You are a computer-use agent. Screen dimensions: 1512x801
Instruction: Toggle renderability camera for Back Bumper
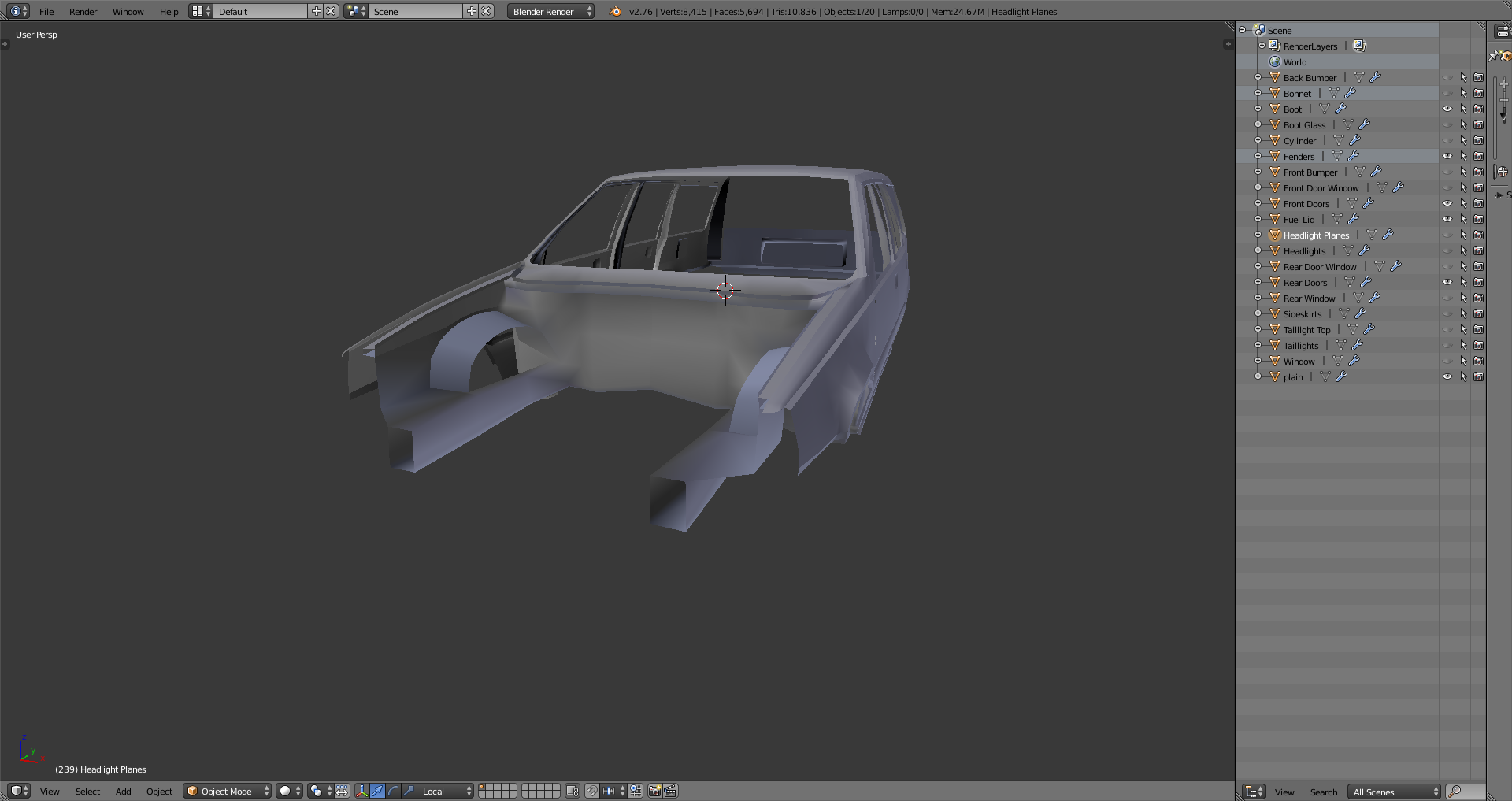click(1478, 77)
